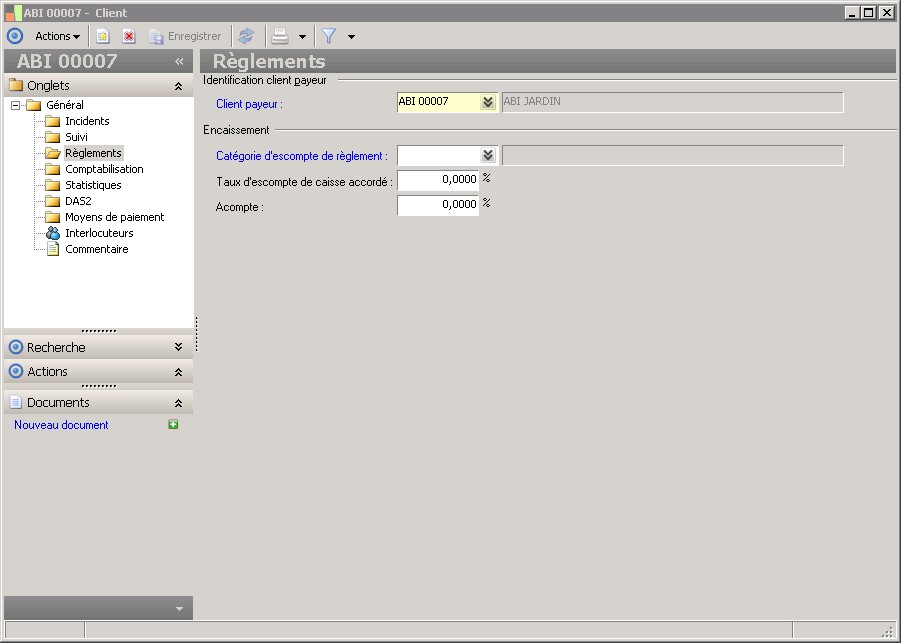Click the new record toolbar icon
The width and height of the screenshot is (901, 643).
[103, 36]
